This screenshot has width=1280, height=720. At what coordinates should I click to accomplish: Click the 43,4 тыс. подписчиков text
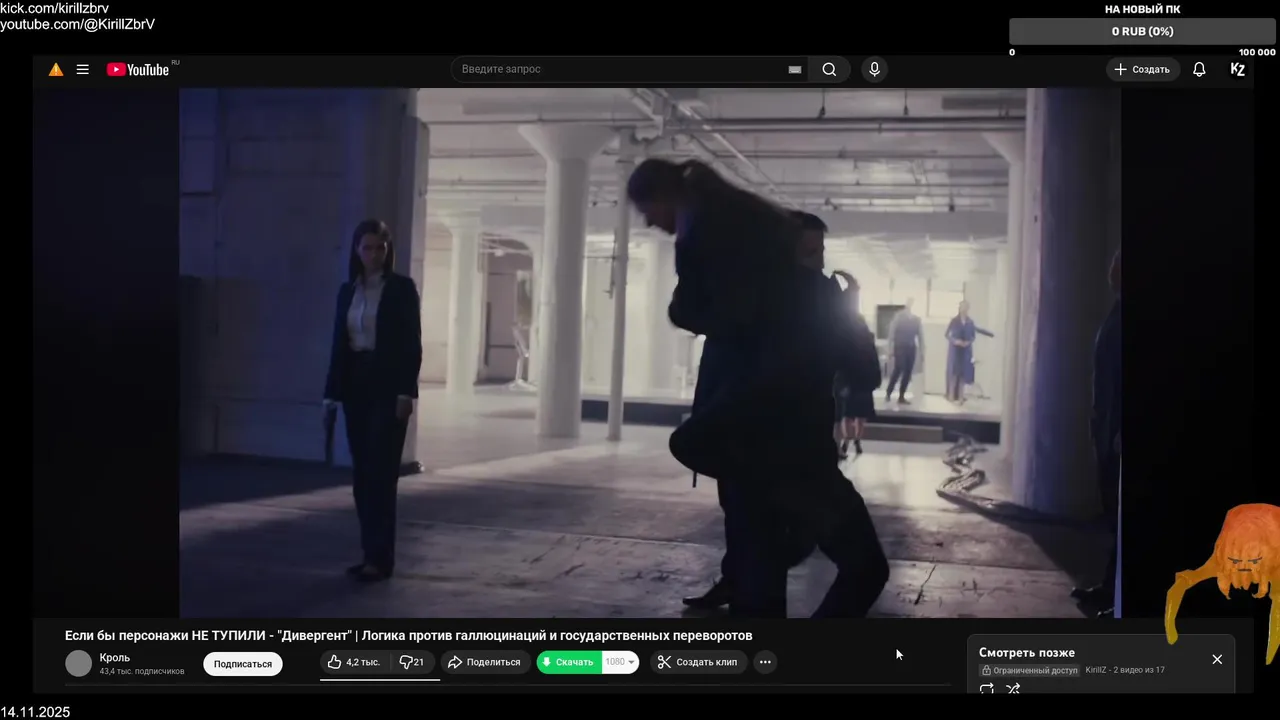pyautogui.click(x=142, y=672)
